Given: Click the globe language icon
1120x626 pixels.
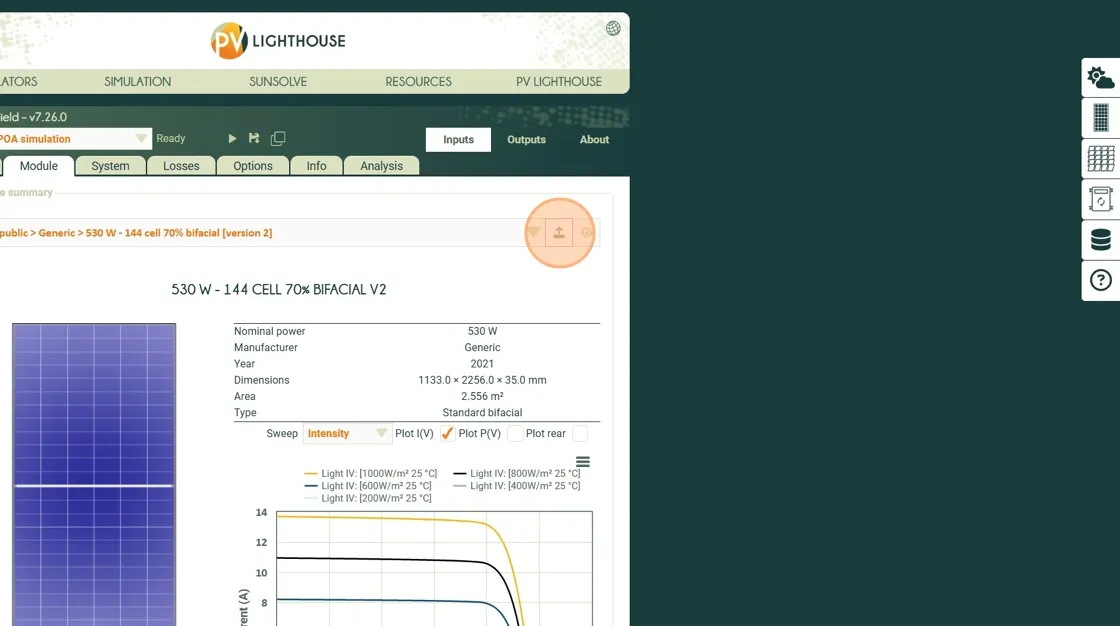Looking at the screenshot, I should (x=613, y=28).
